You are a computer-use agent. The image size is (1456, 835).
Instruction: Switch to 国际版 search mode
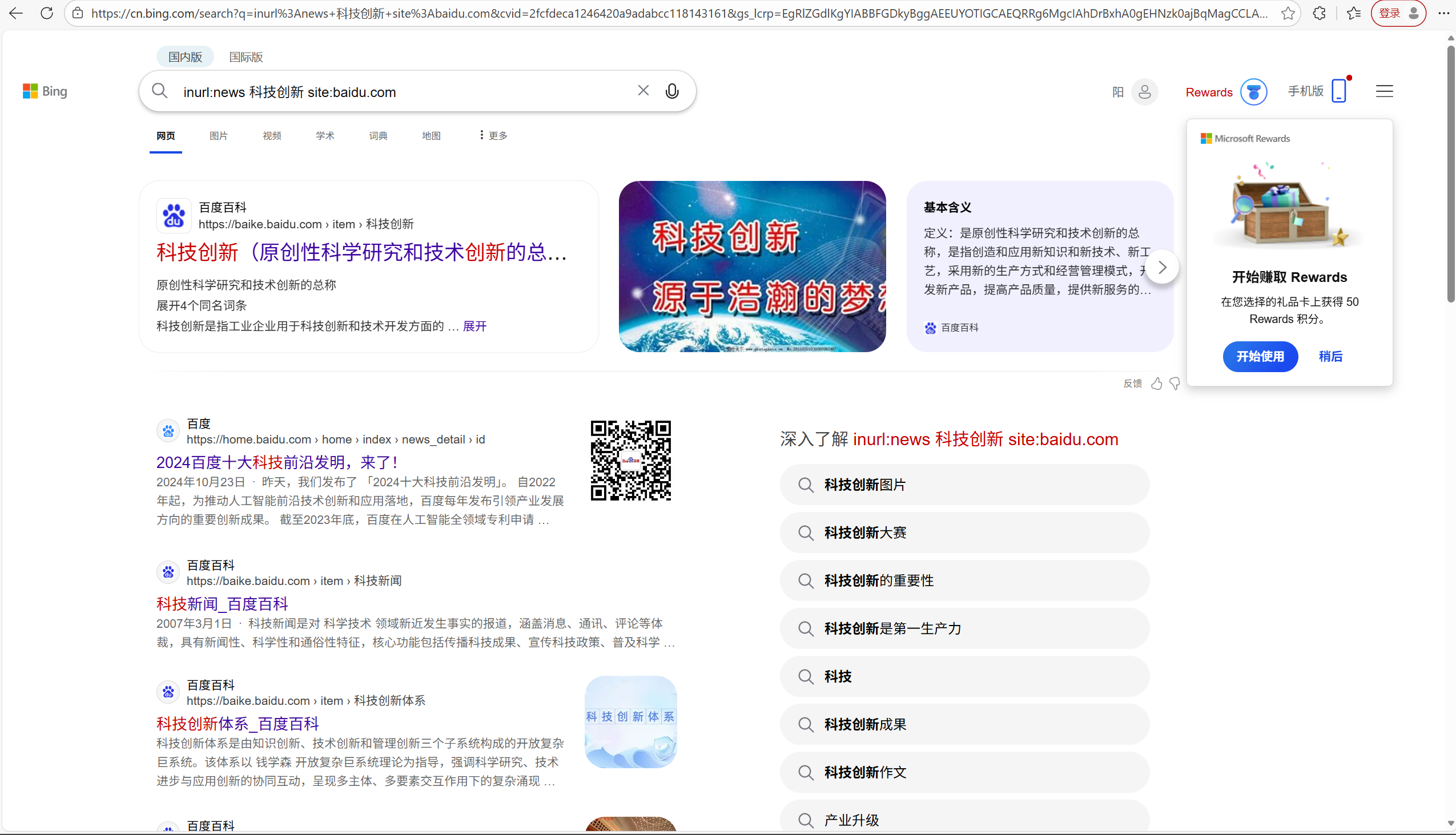point(246,57)
